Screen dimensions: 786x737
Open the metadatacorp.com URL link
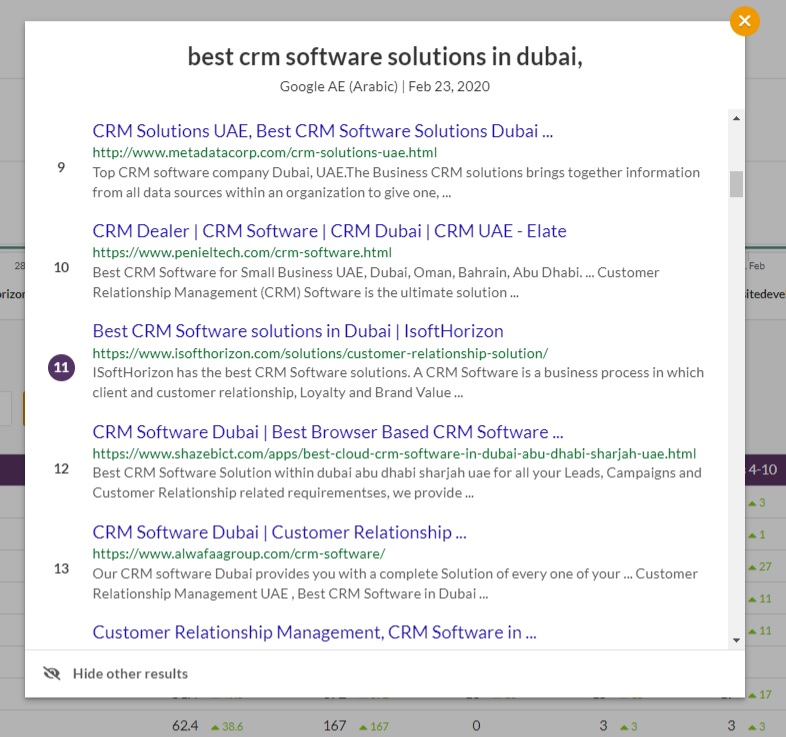(x=264, y=152)
